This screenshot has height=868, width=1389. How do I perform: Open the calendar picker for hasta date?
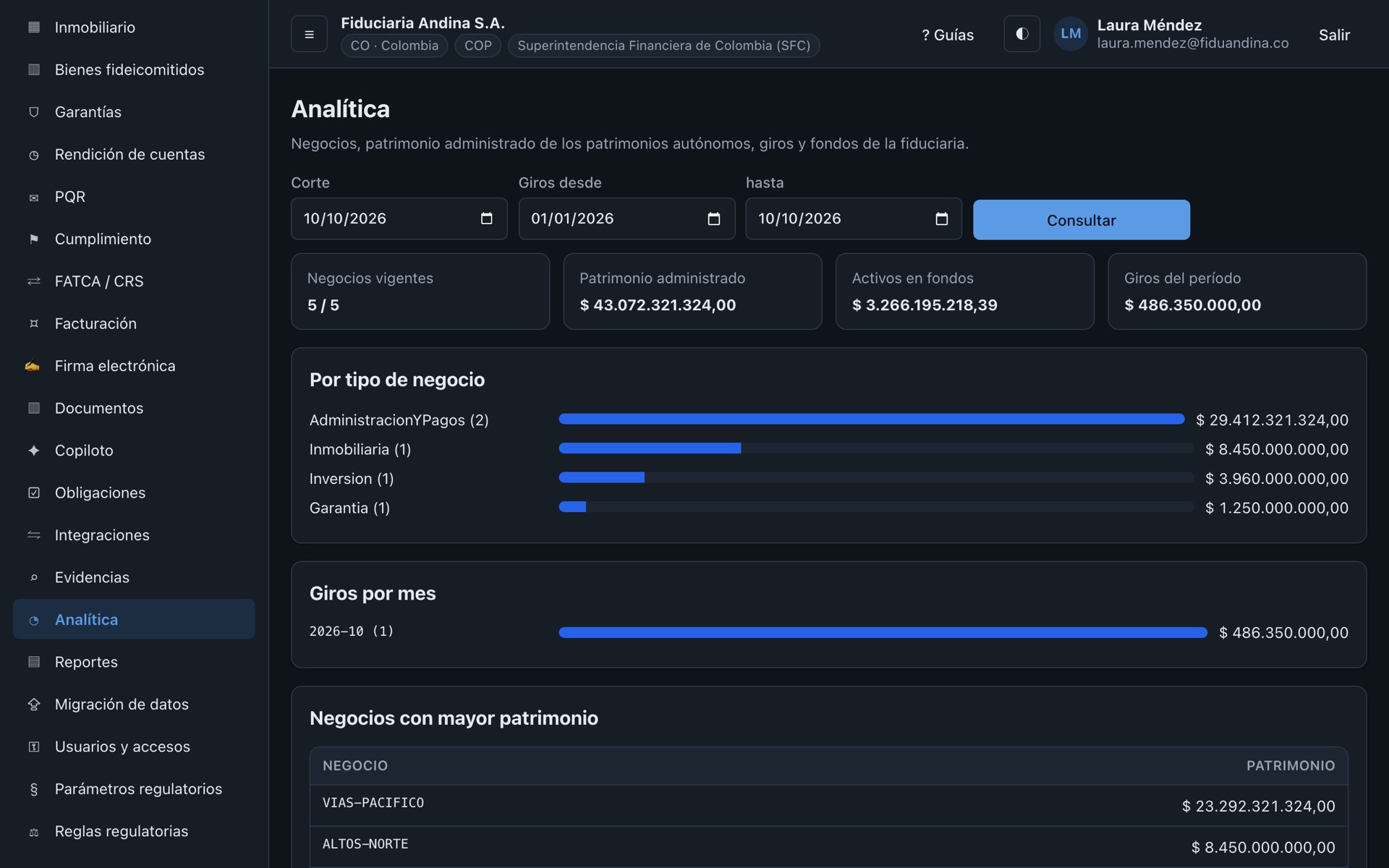(941, 218)
